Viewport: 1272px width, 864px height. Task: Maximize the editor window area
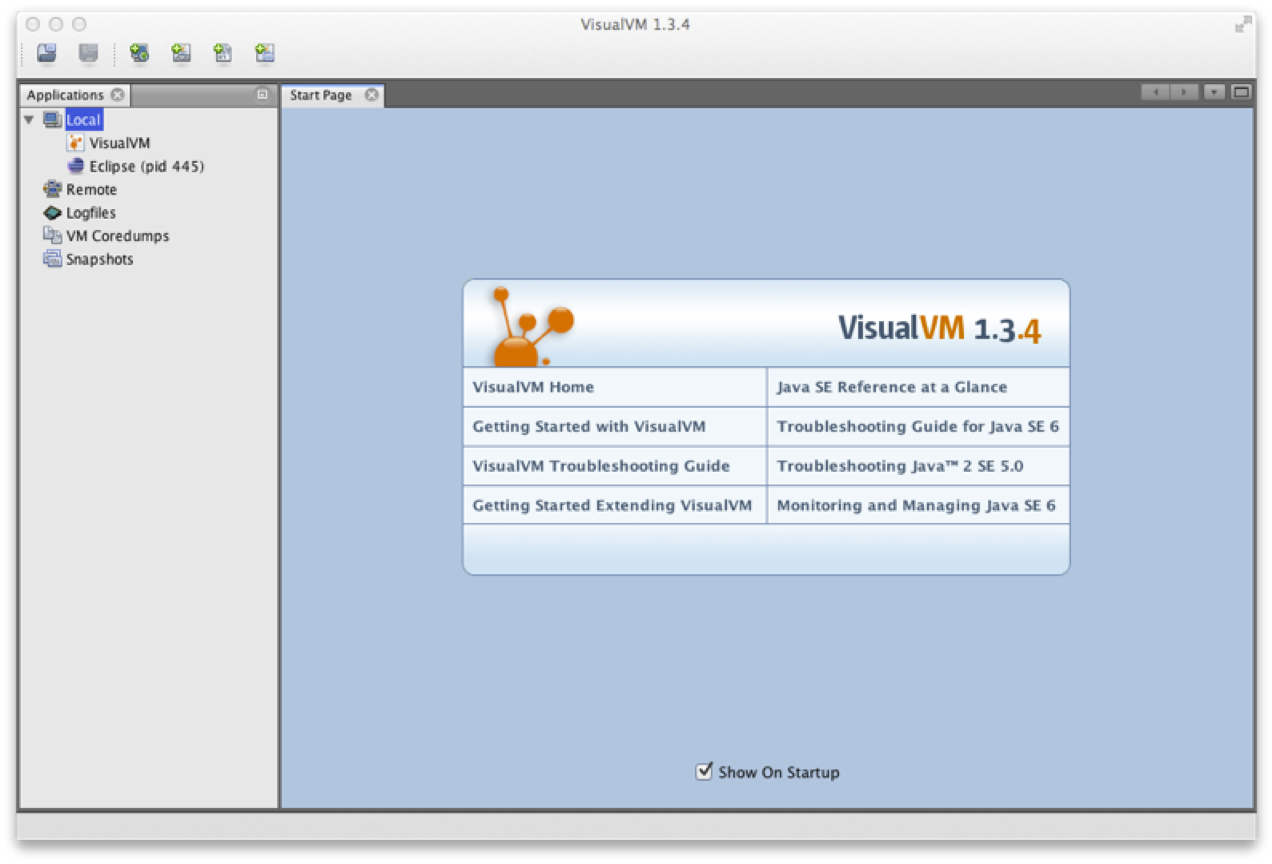point(1241,92)
